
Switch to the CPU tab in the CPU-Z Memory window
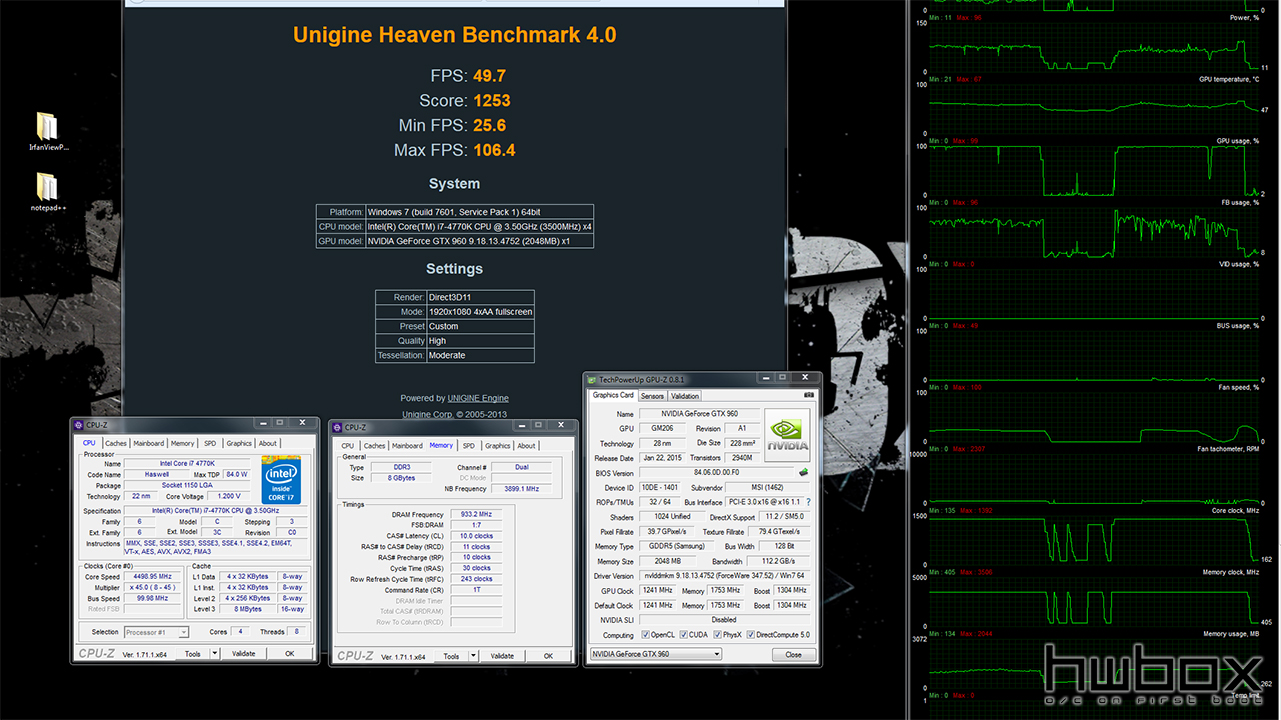point(348,446)
